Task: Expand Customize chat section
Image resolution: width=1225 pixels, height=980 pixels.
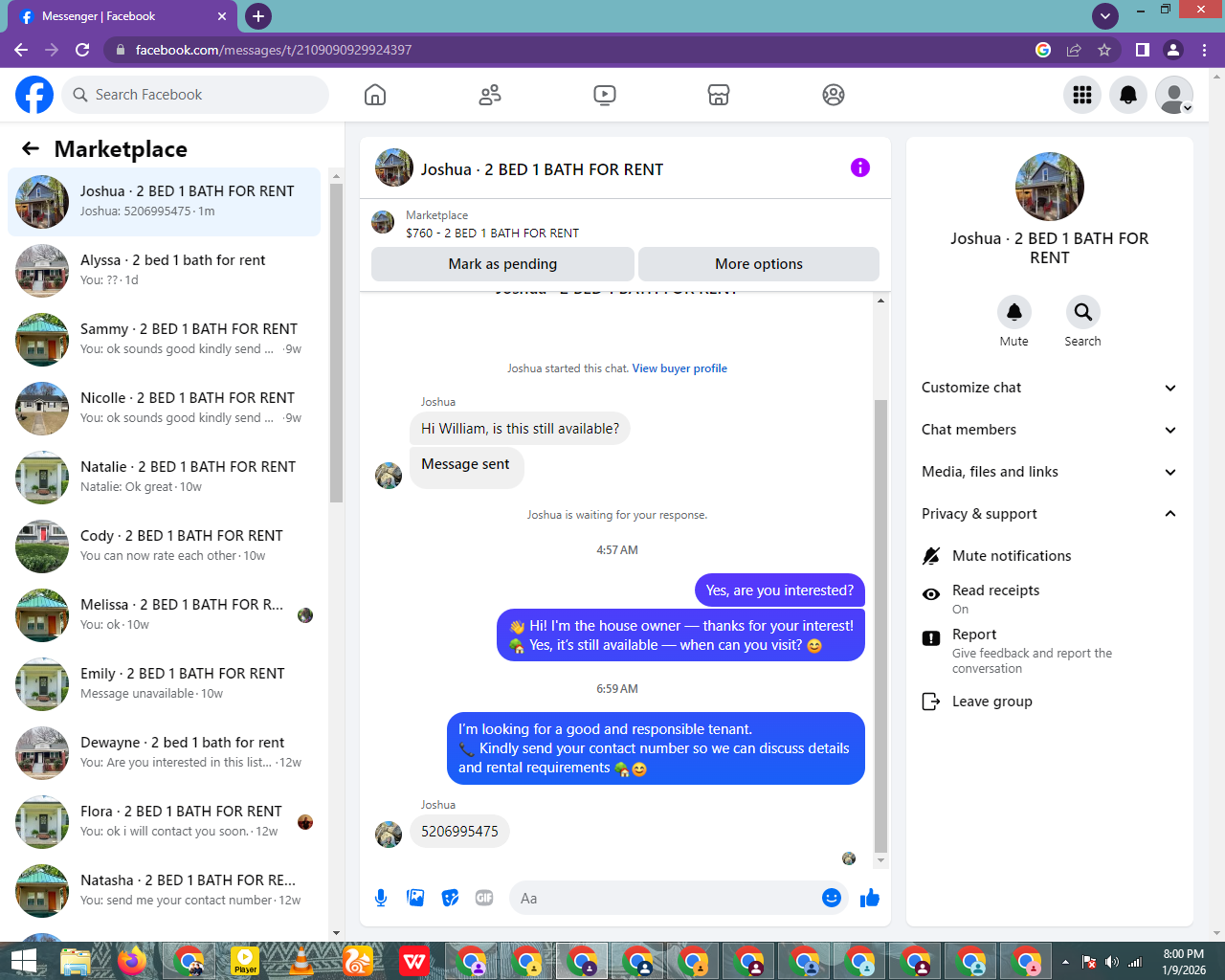Action: click(1050, 388)
